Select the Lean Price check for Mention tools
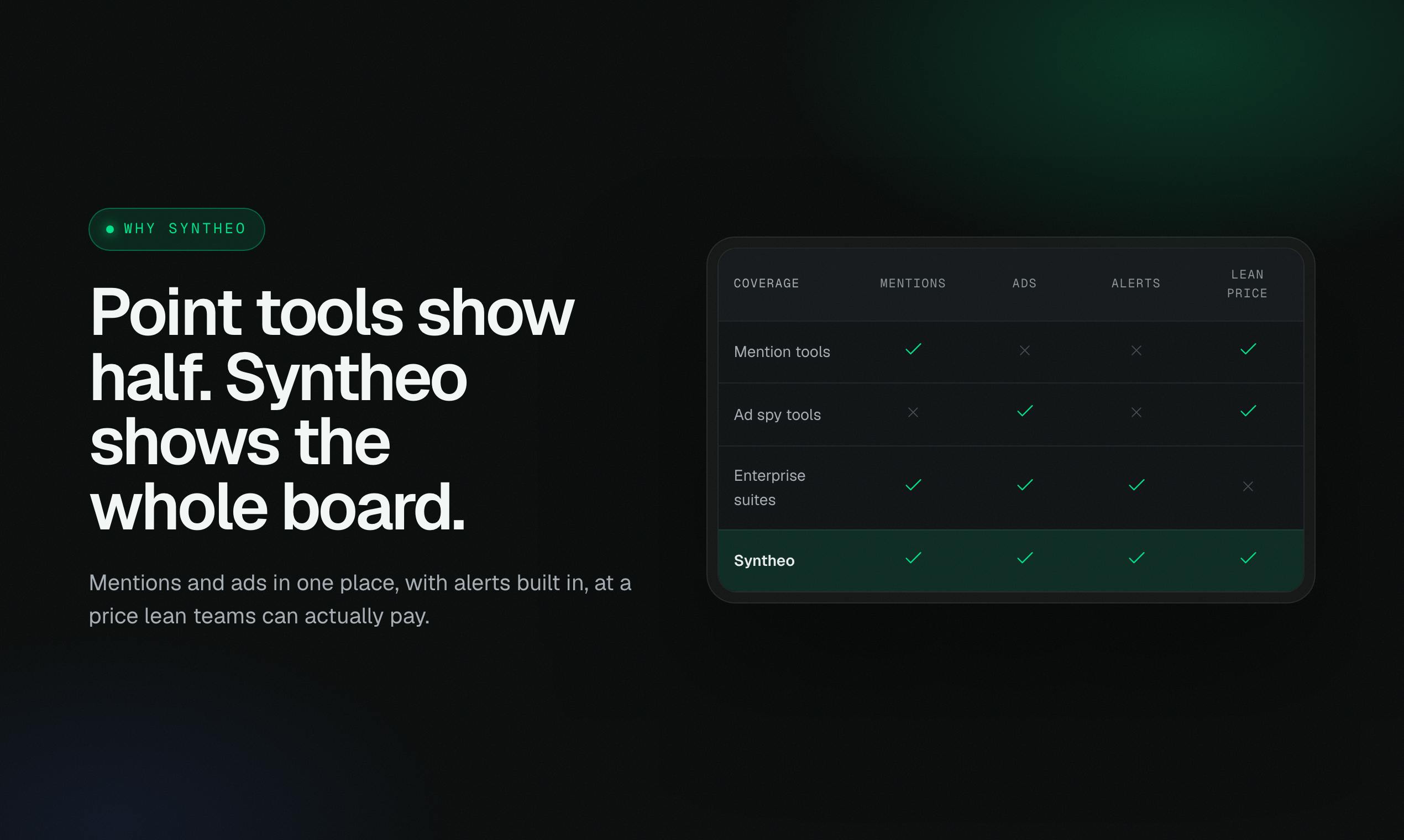This screenshot has height=840, width=1404. tap(1248, 349)
